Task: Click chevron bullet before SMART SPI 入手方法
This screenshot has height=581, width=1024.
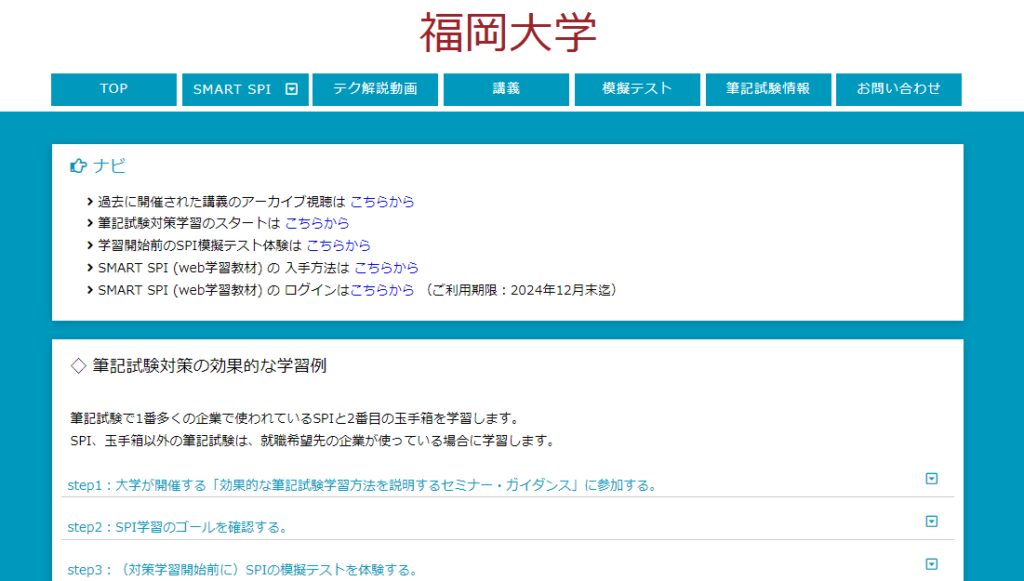Action: (90, 268)
